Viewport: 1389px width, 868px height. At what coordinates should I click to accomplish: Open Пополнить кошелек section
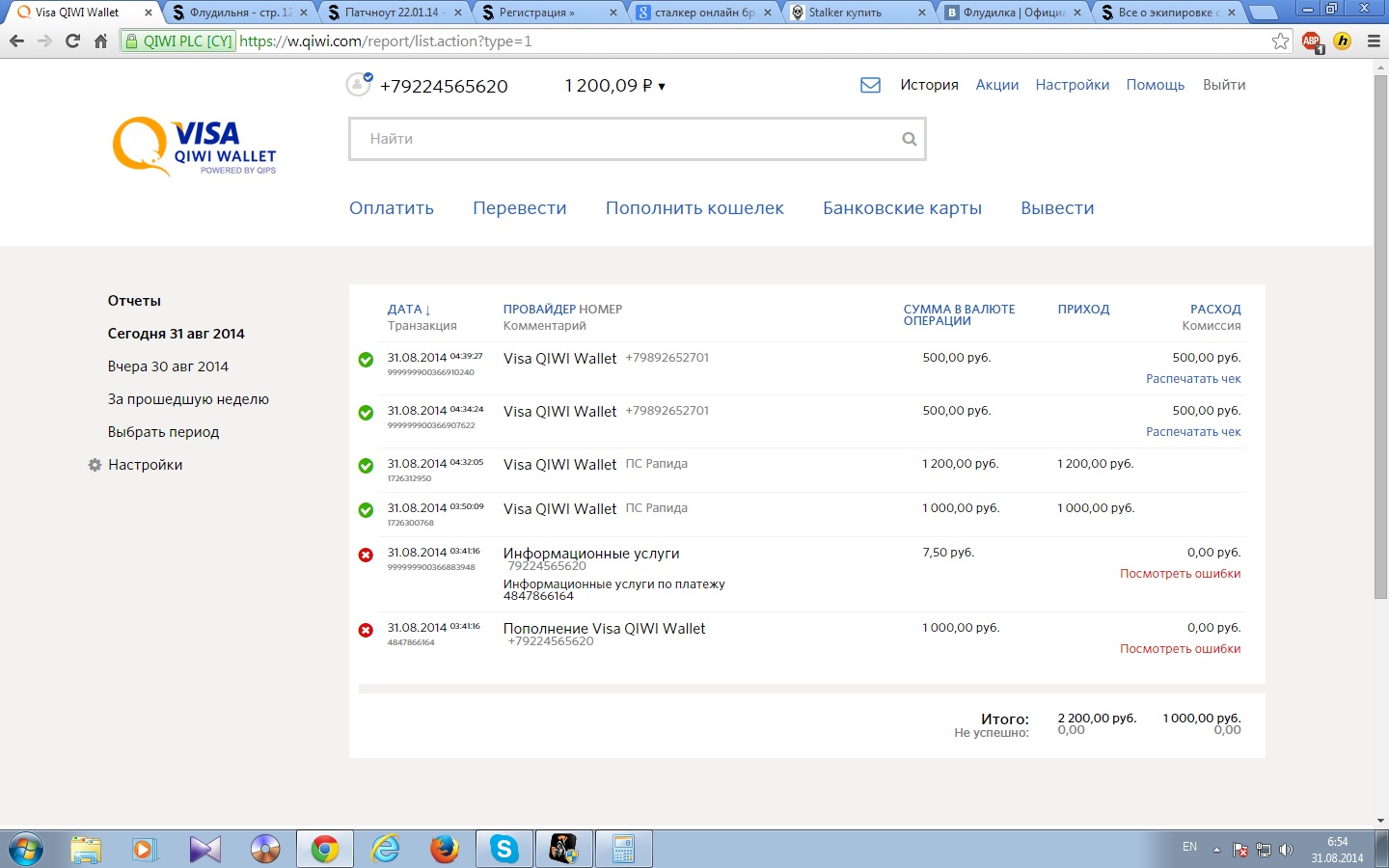pos(694,208)
